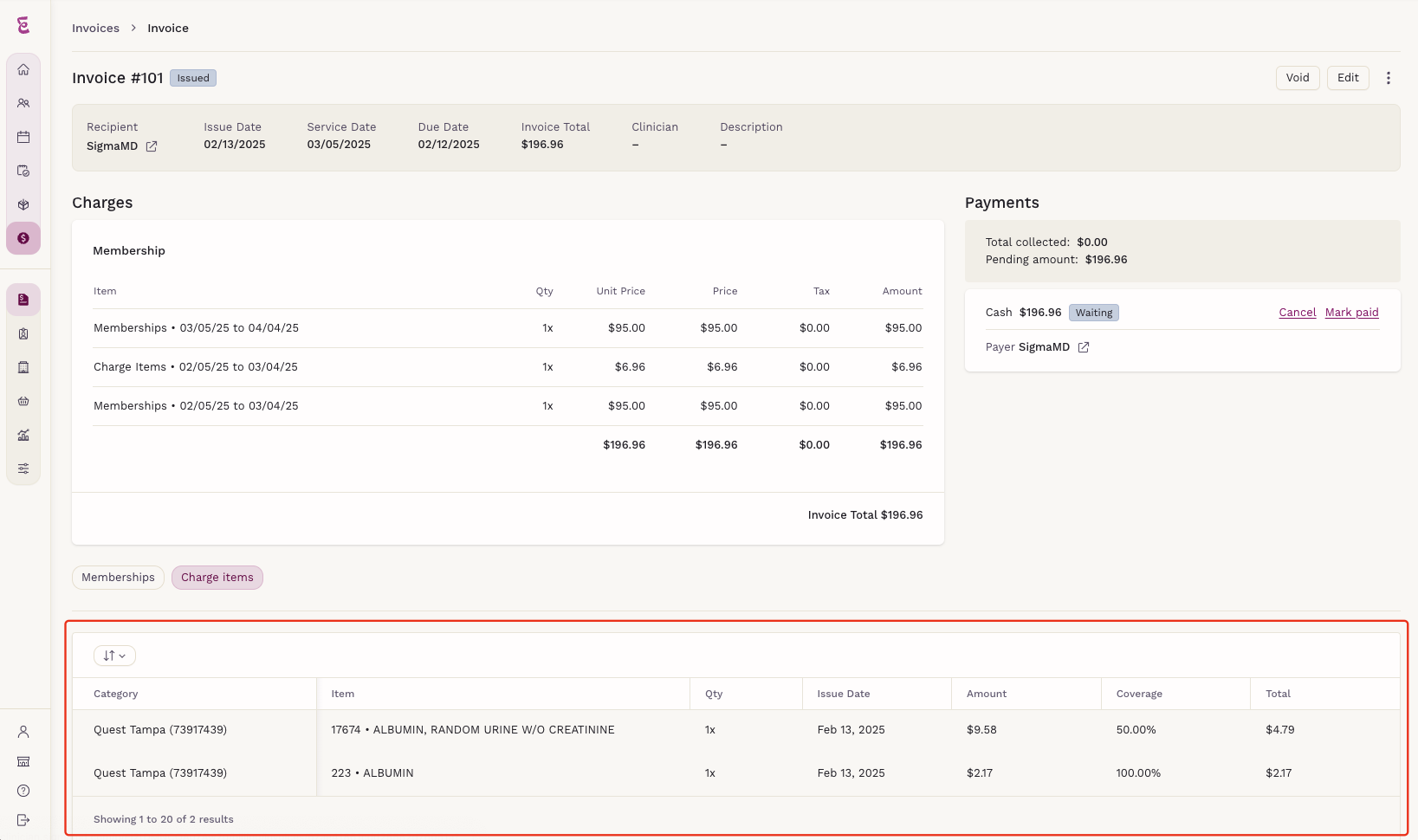Open the user profile icon at bottom
The width and height of the screenshot is (1418, 840).
point(23,732)
